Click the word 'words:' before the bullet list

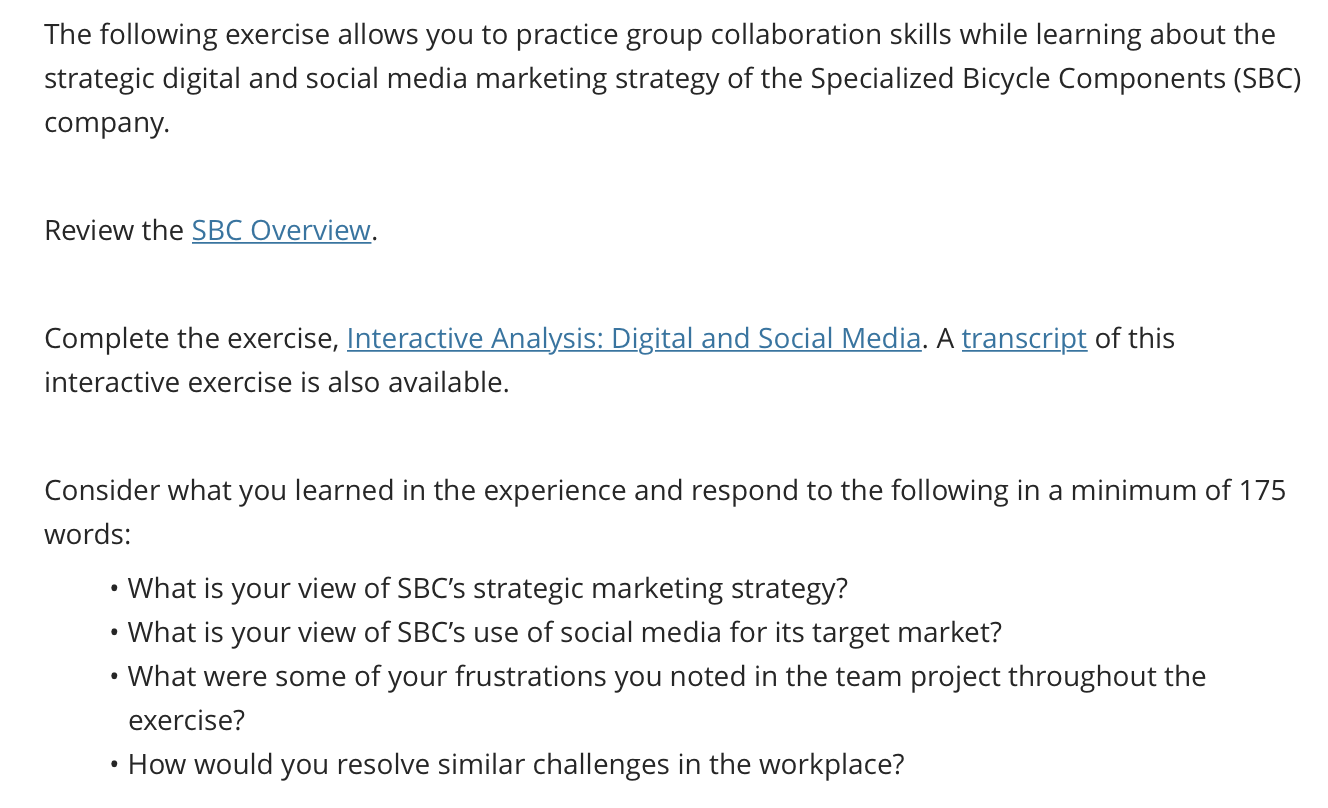(x=88, y=535)
